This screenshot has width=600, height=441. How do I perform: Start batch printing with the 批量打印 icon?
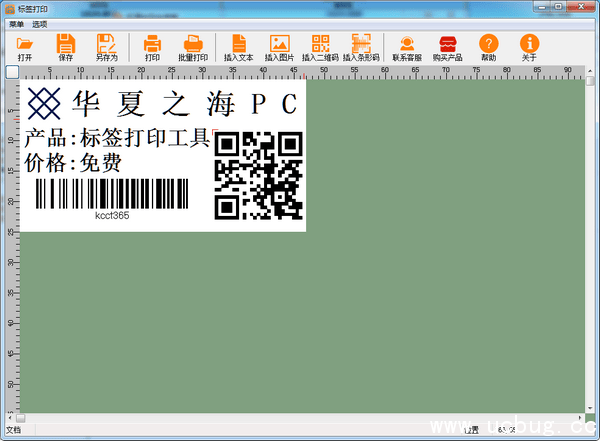(x=193, y=47)
